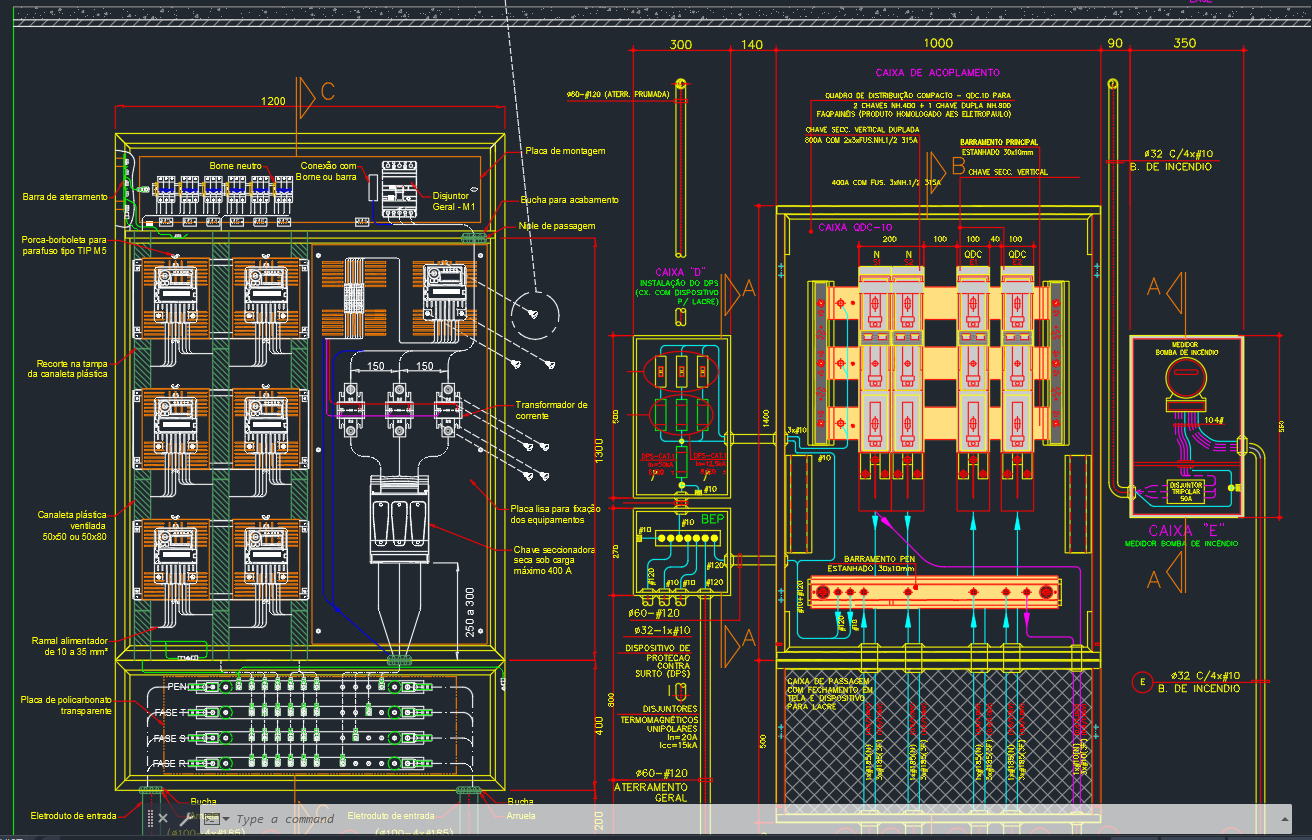
Task: Select the '1000' dimension at top
Action: (938, 44)
